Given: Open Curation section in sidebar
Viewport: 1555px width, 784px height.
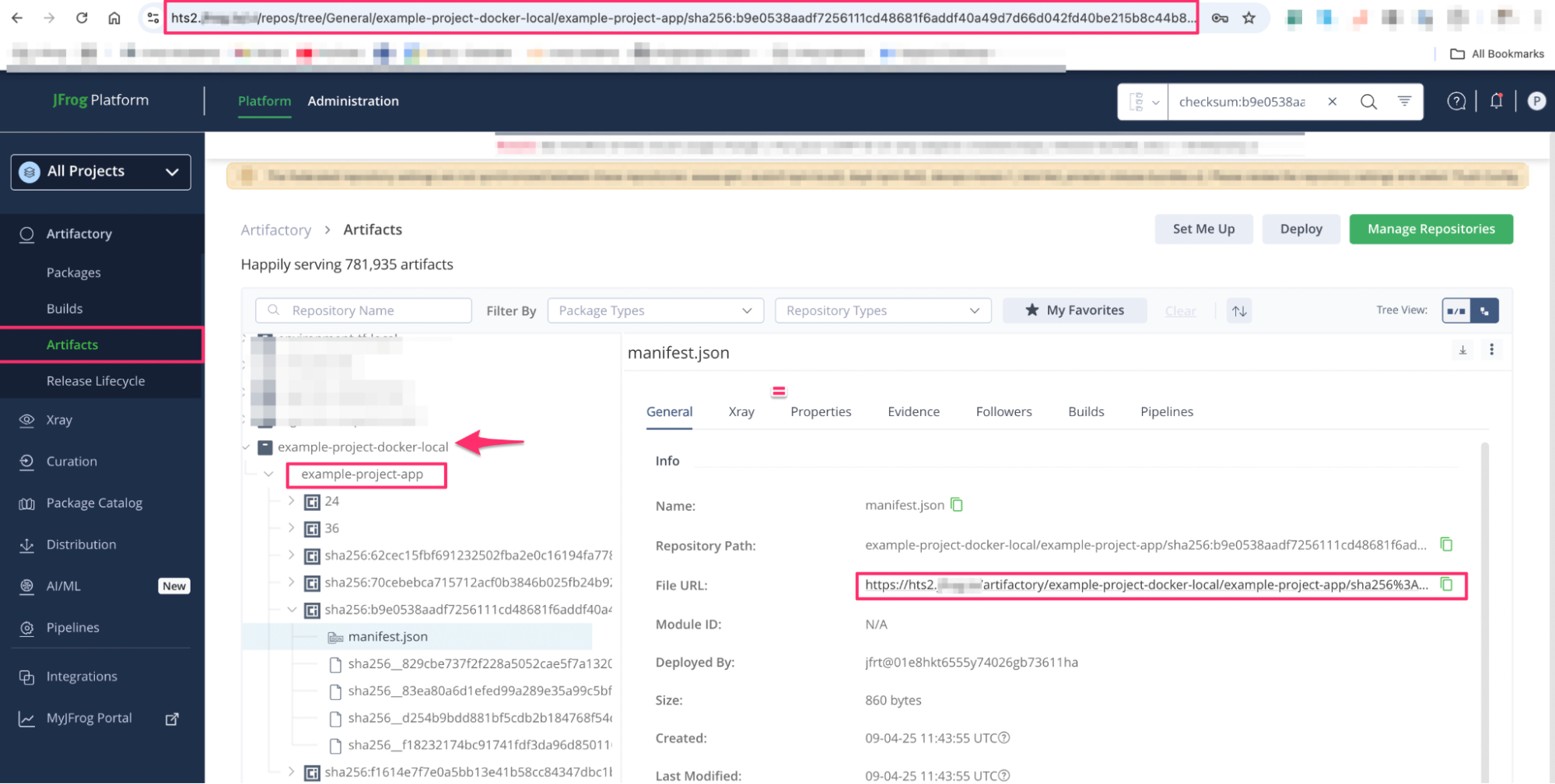Looking at the screenshot, I should (x=71, y=461).
